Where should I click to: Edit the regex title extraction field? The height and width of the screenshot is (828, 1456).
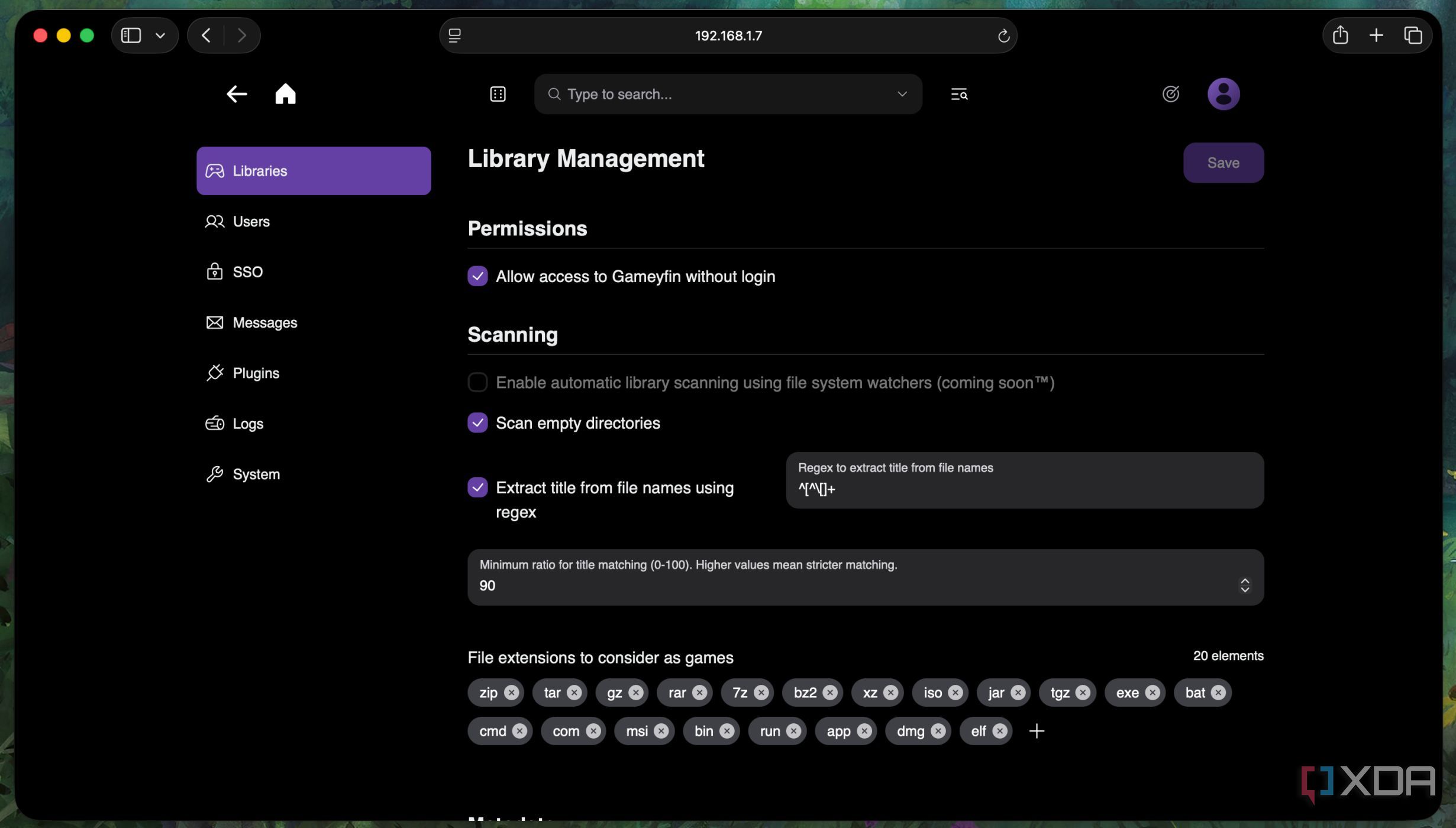point(1025,480)
